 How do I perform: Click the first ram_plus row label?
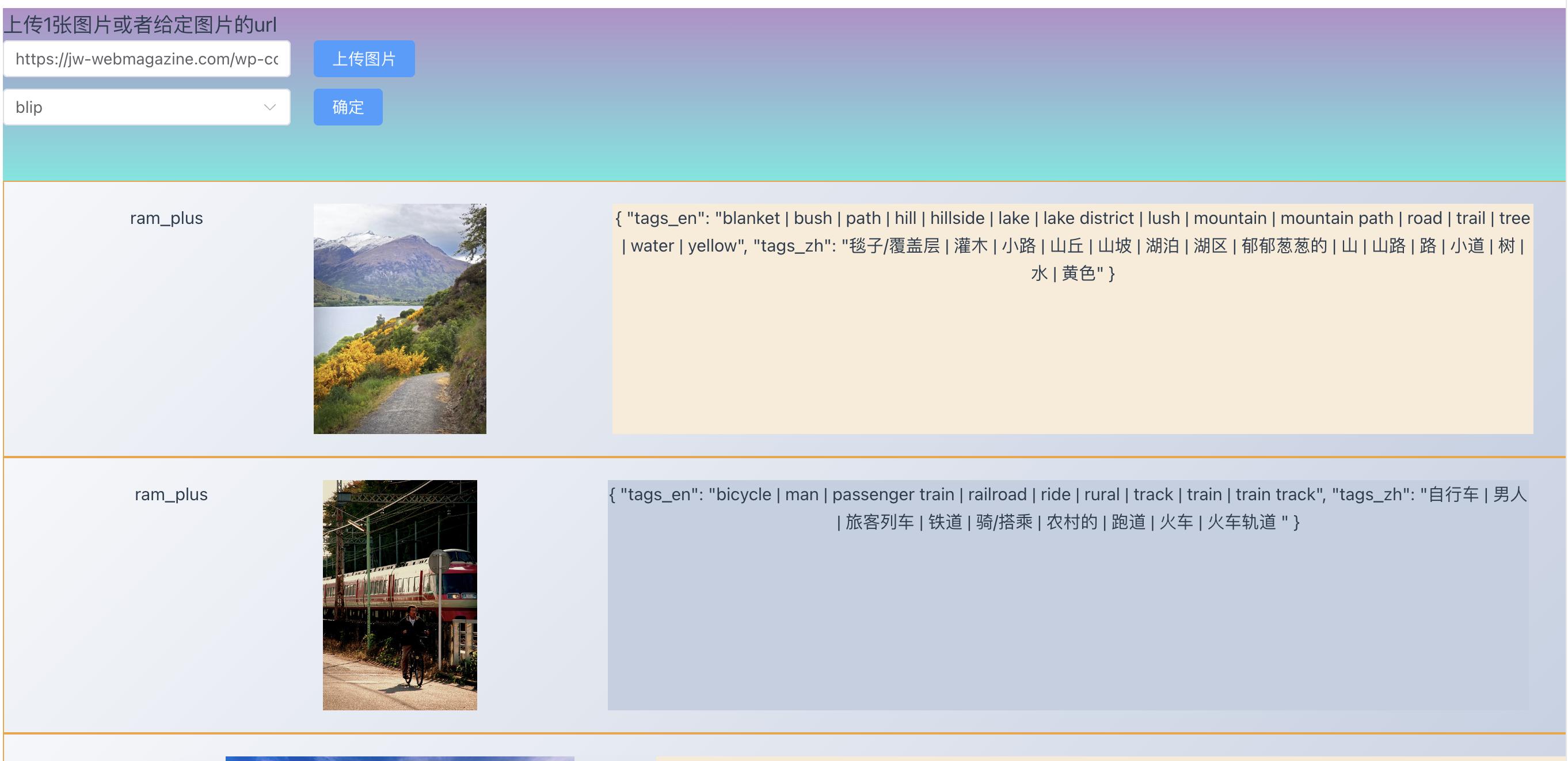(166, 218)
